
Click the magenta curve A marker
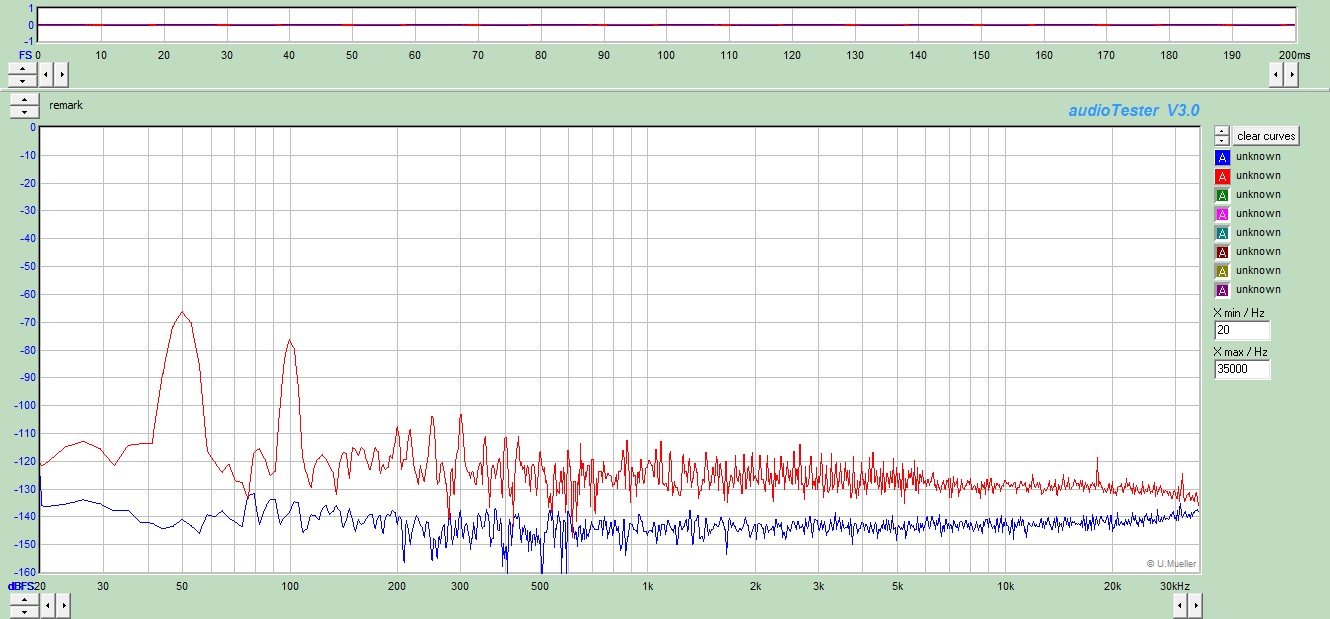[x=1221, y=214]
